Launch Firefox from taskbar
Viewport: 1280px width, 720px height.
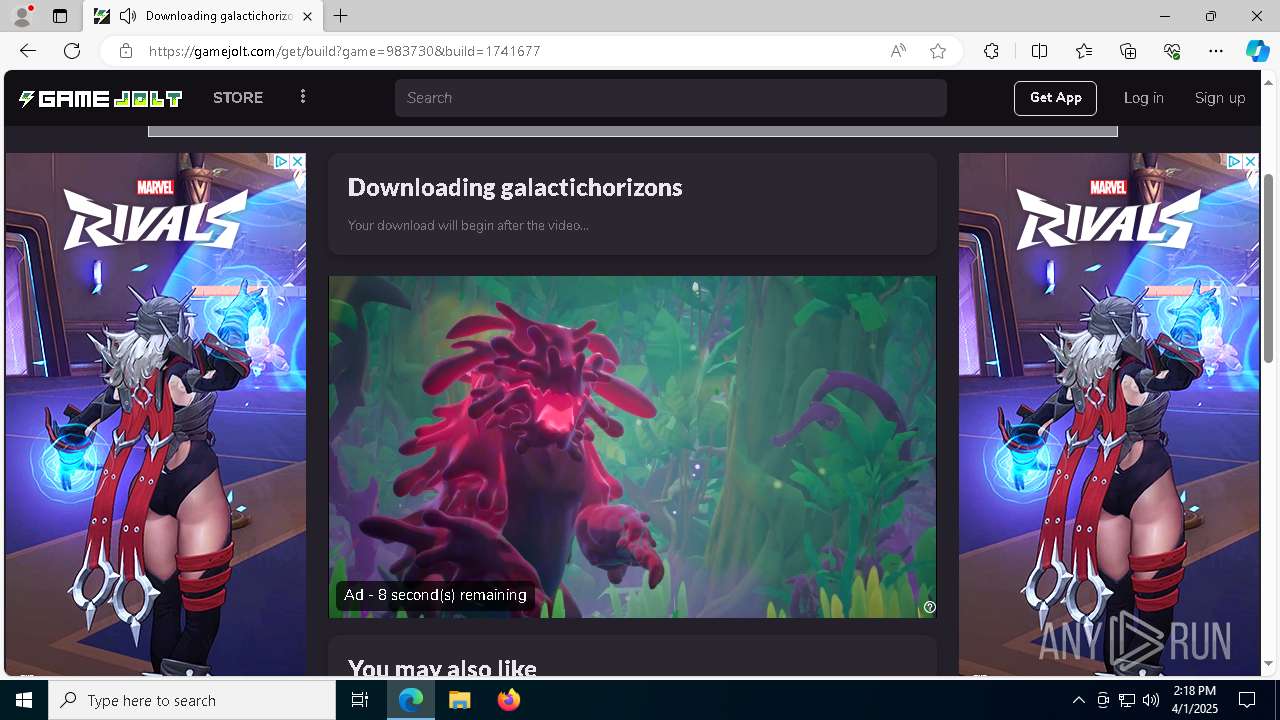(x=509, y=700)
